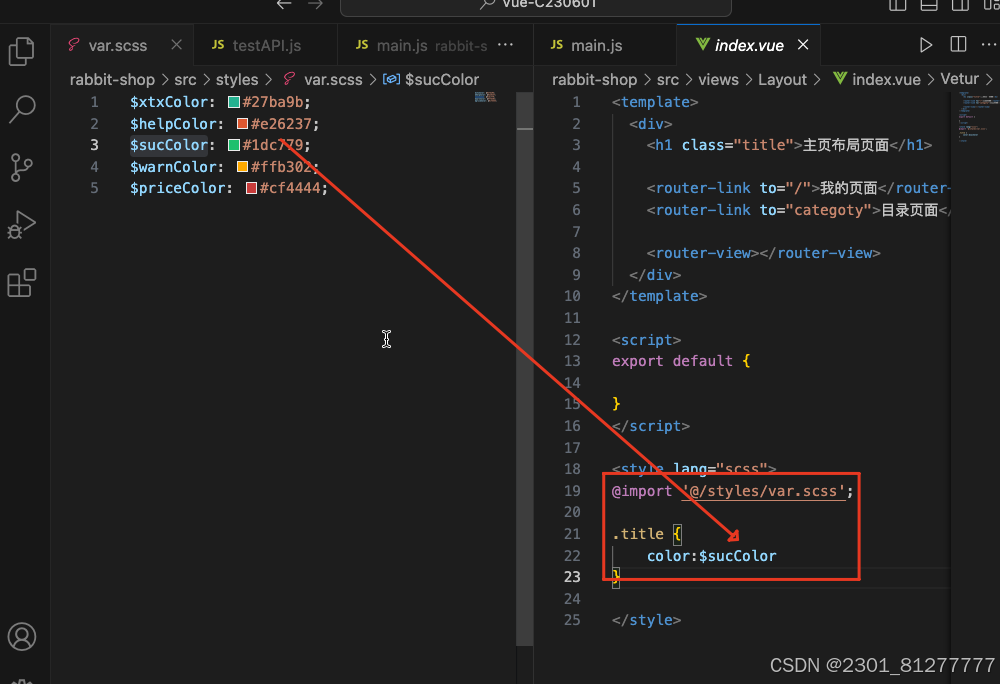The height and width of the screenshot is (684, 1000).
Task: Run the file with the play icon
Action: tap(925, 45)
